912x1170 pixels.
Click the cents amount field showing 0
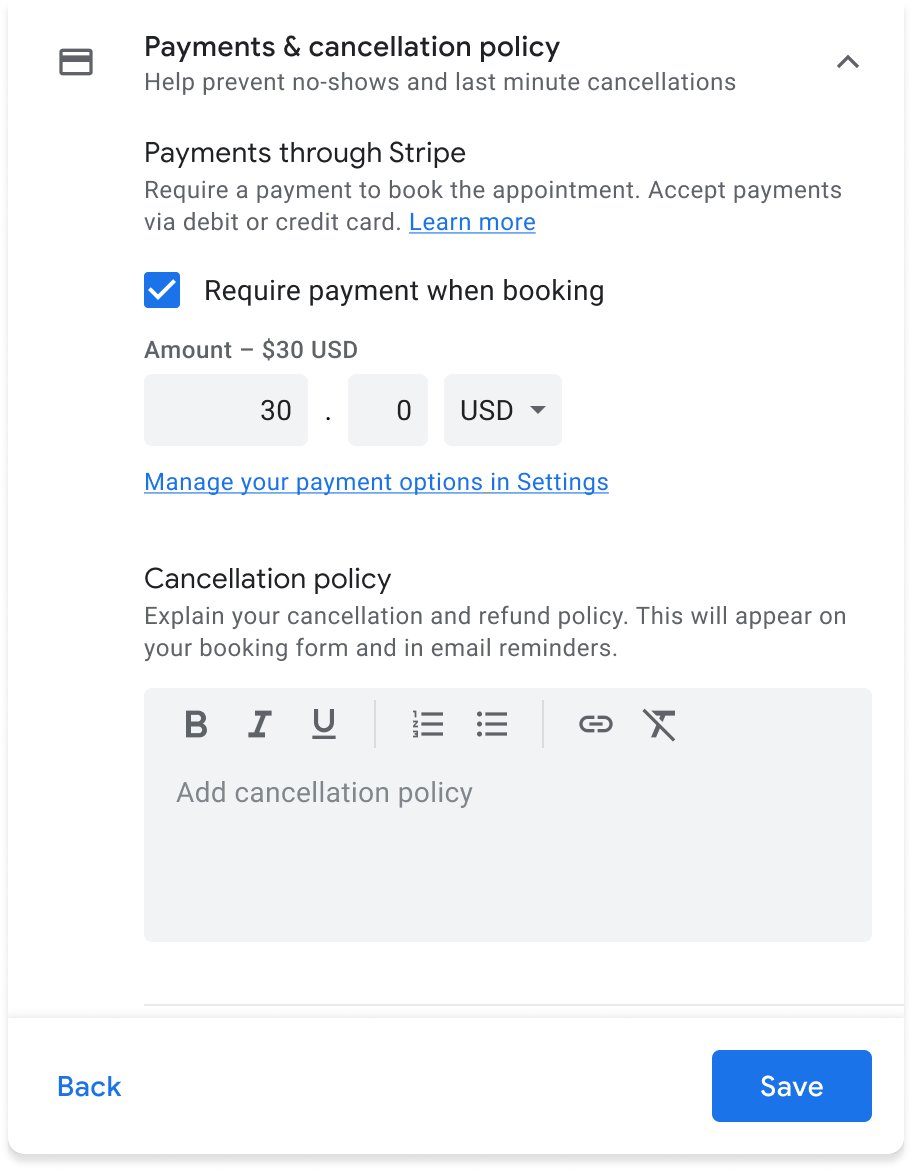(388, 410)
